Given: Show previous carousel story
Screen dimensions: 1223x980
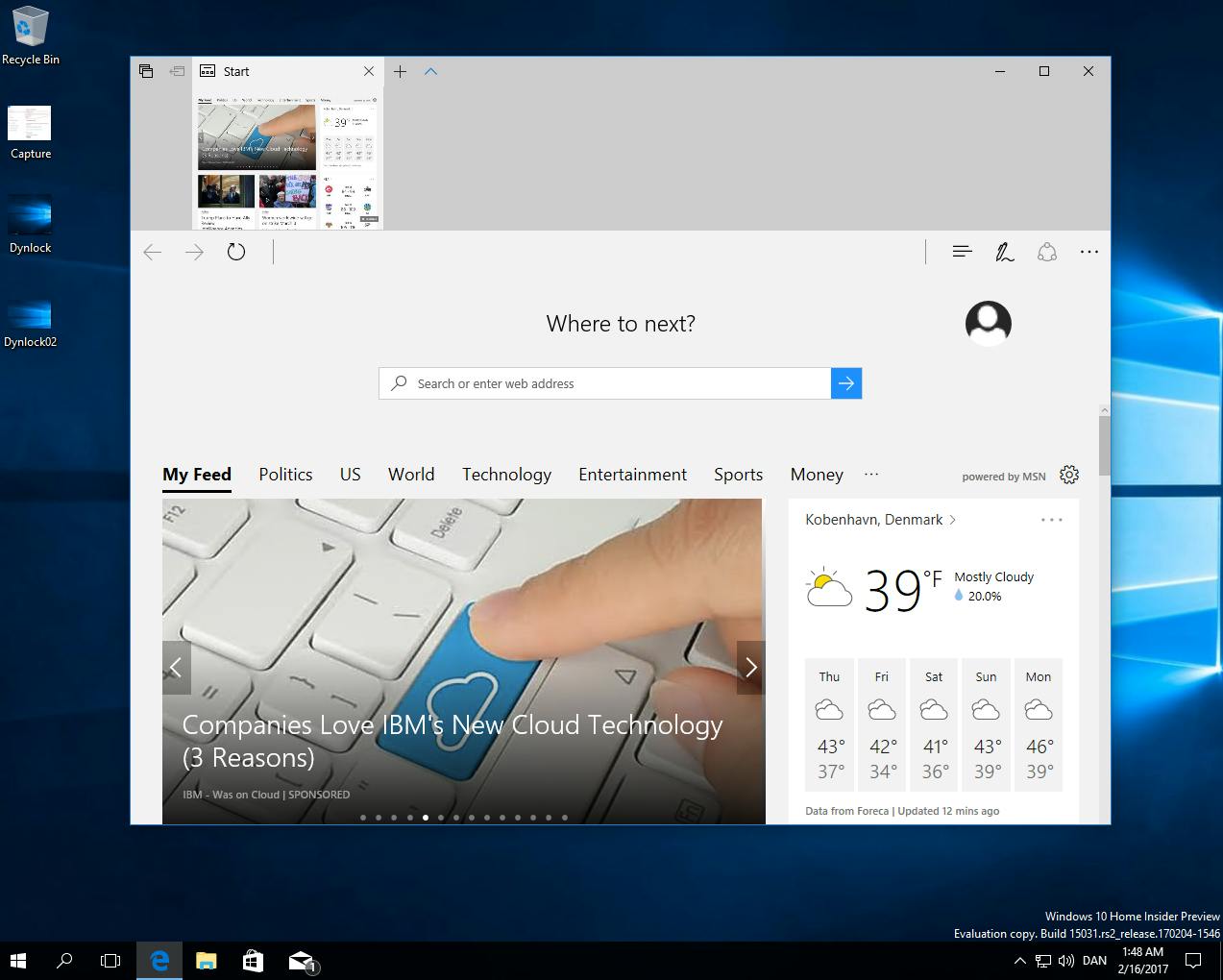Looking at the screenshot, I should (x=176, y=667).
